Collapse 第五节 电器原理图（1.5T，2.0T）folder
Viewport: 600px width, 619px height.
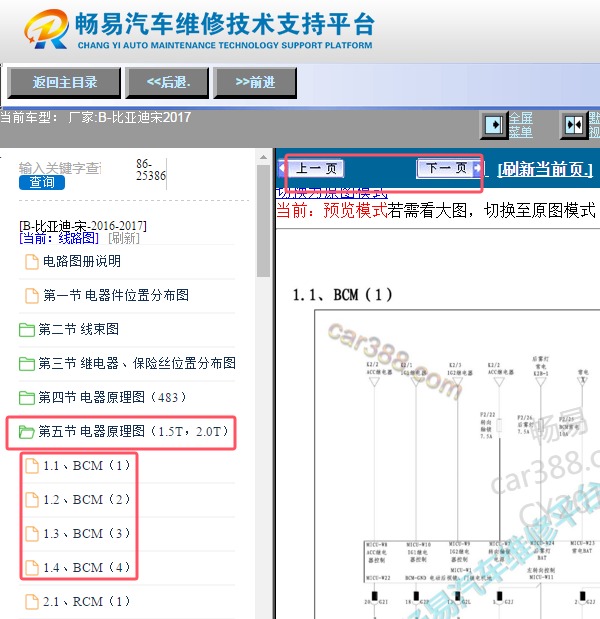tap(133, 431)
